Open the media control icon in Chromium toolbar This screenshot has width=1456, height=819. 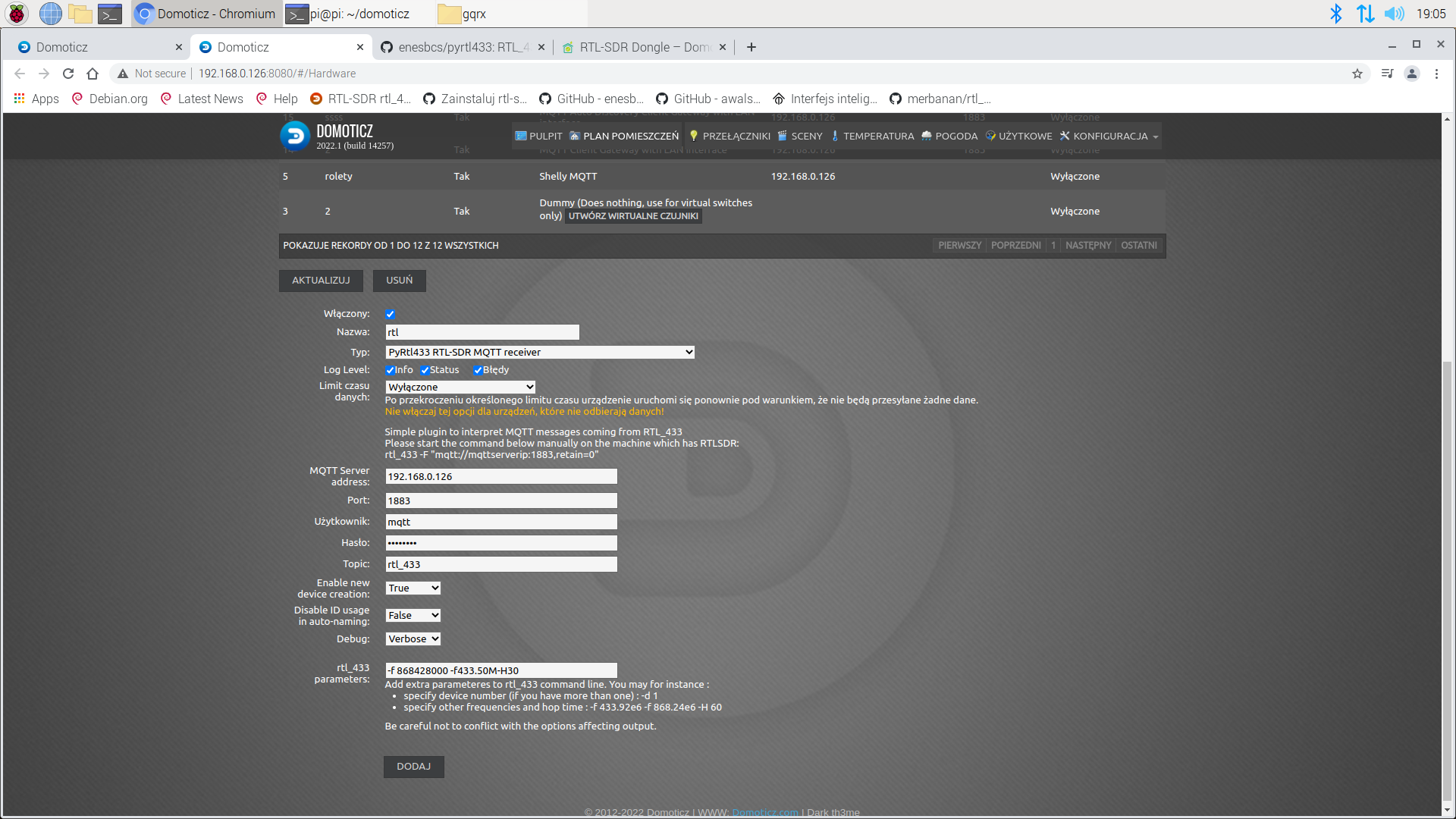(1387, 74)
